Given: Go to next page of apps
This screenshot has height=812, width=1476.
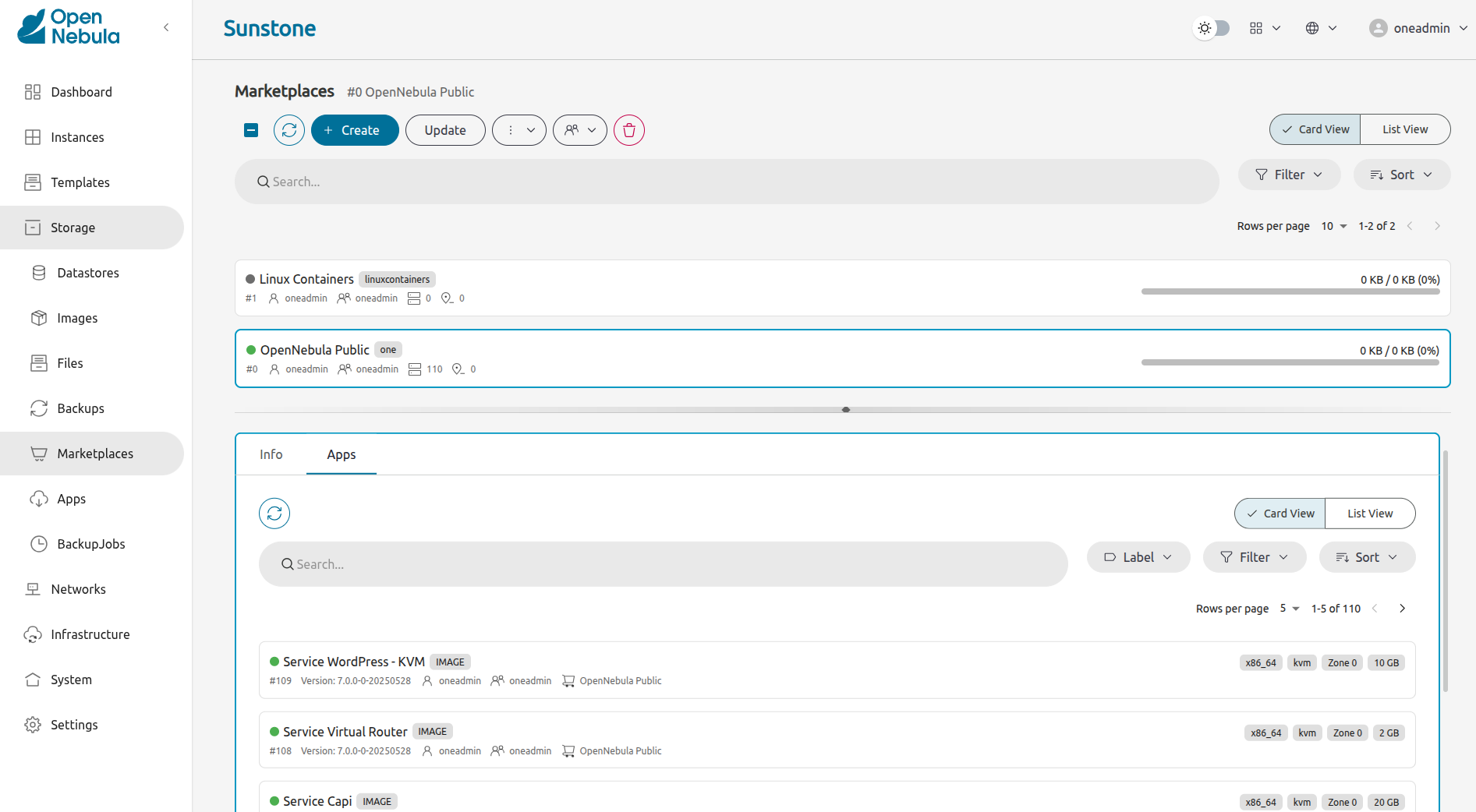Looking at the screenshot, I should click(x=1402, y=609).
